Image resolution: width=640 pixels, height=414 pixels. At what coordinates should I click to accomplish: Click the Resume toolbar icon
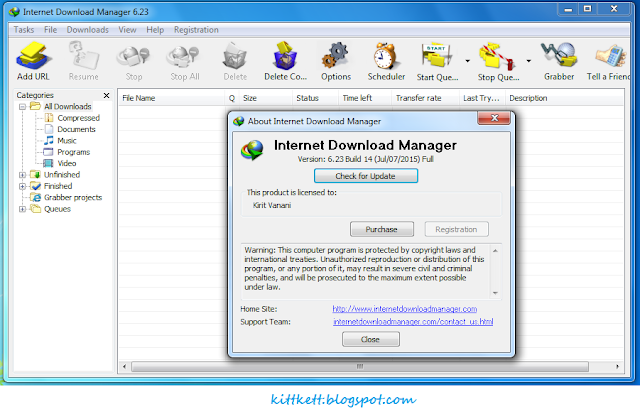[84, 56]
